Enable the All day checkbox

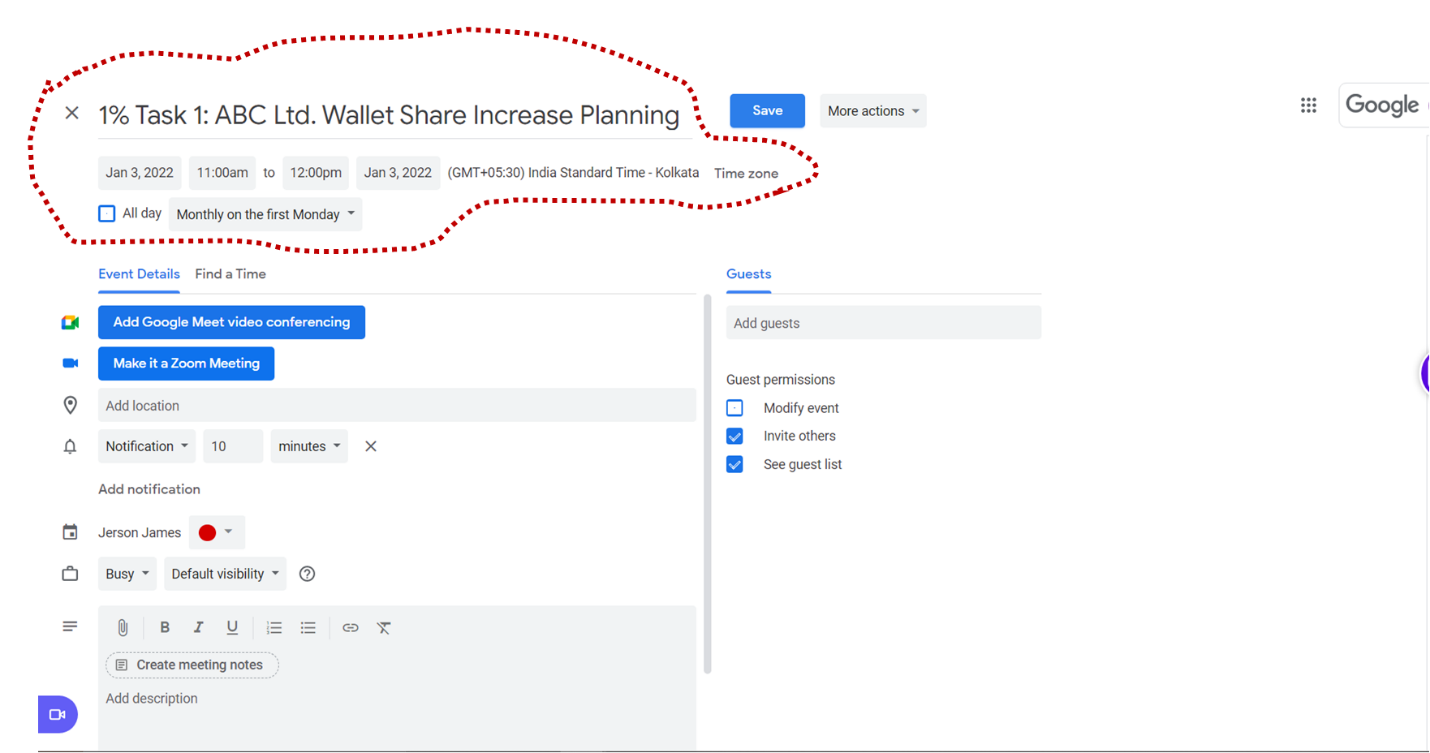pos(107,214)
